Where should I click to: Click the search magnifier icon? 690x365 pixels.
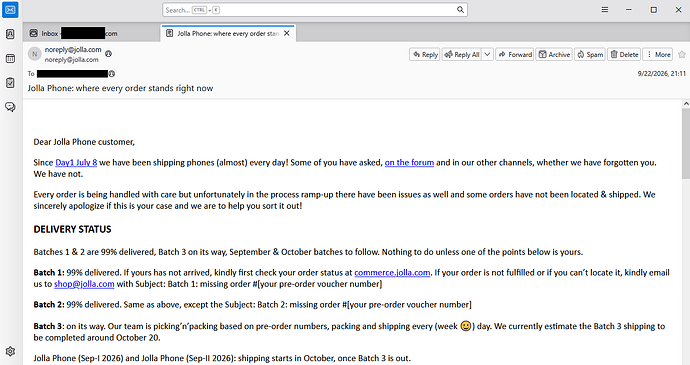tap(460, 10)
